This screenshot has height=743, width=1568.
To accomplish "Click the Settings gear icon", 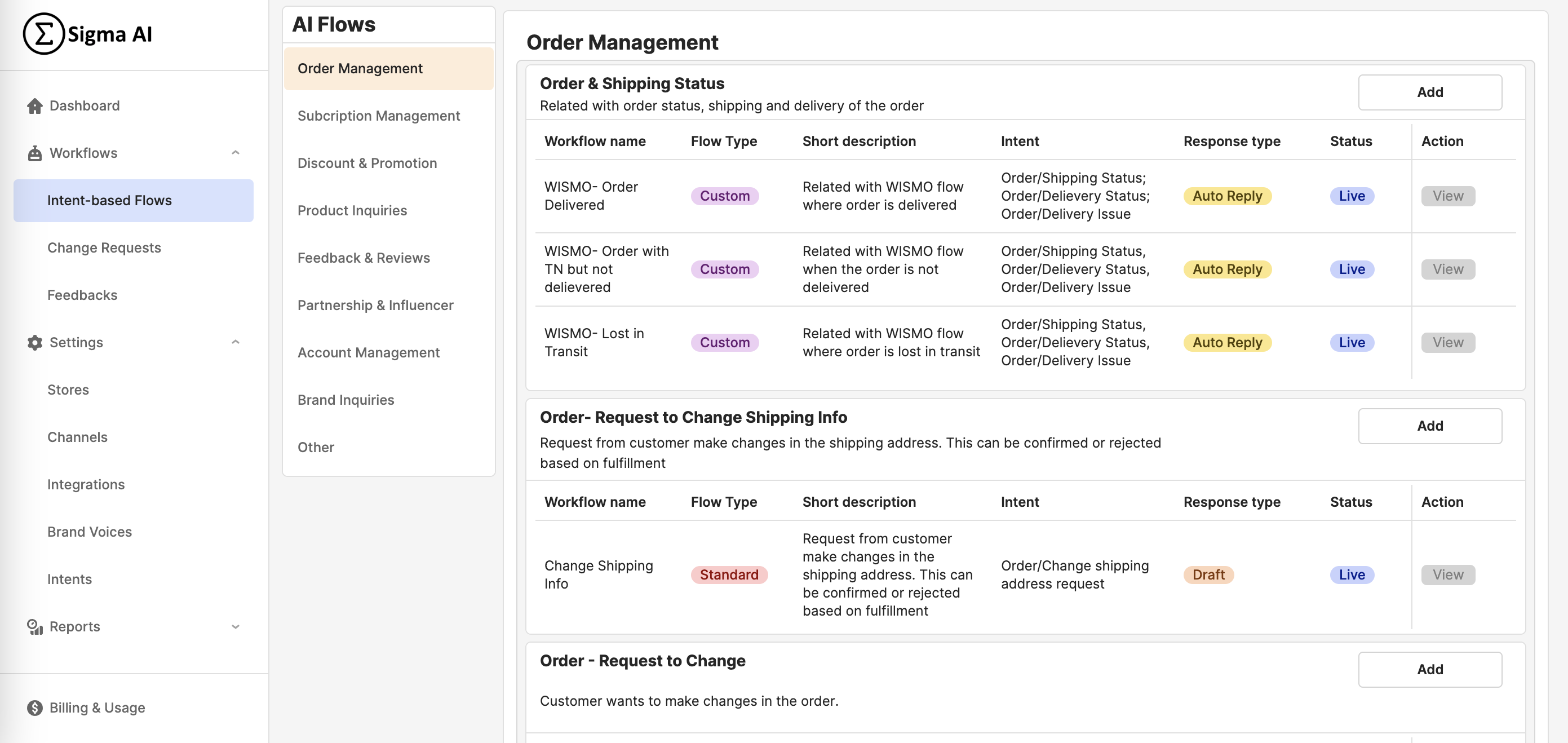I will (x=35, y=342).
